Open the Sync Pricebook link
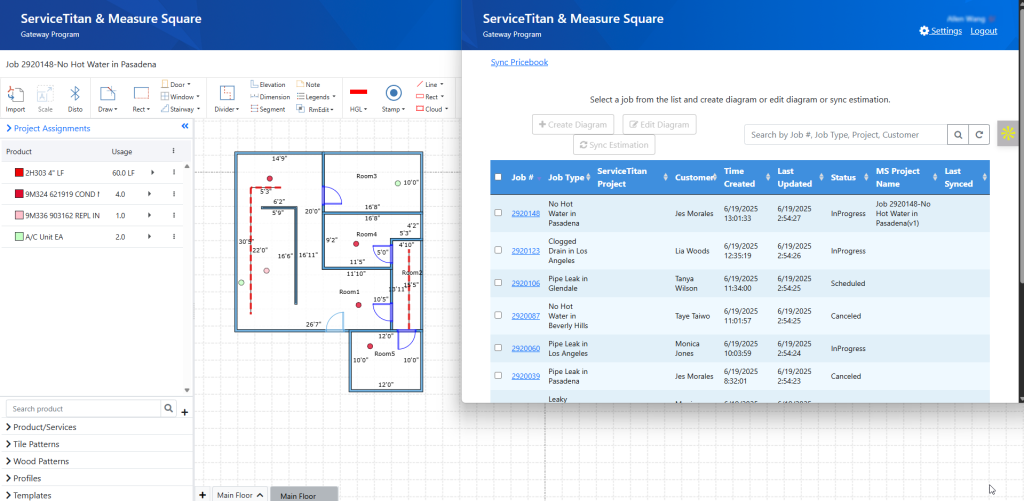The width and height of the screenshot is (1024, 501). pos(519,62)
